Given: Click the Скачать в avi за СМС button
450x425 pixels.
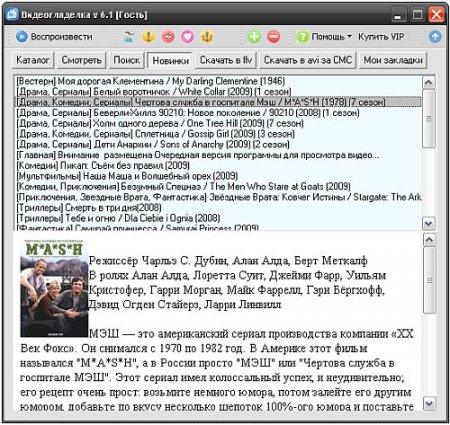Looking at the screenshot, I should click(x=308, y=60).
